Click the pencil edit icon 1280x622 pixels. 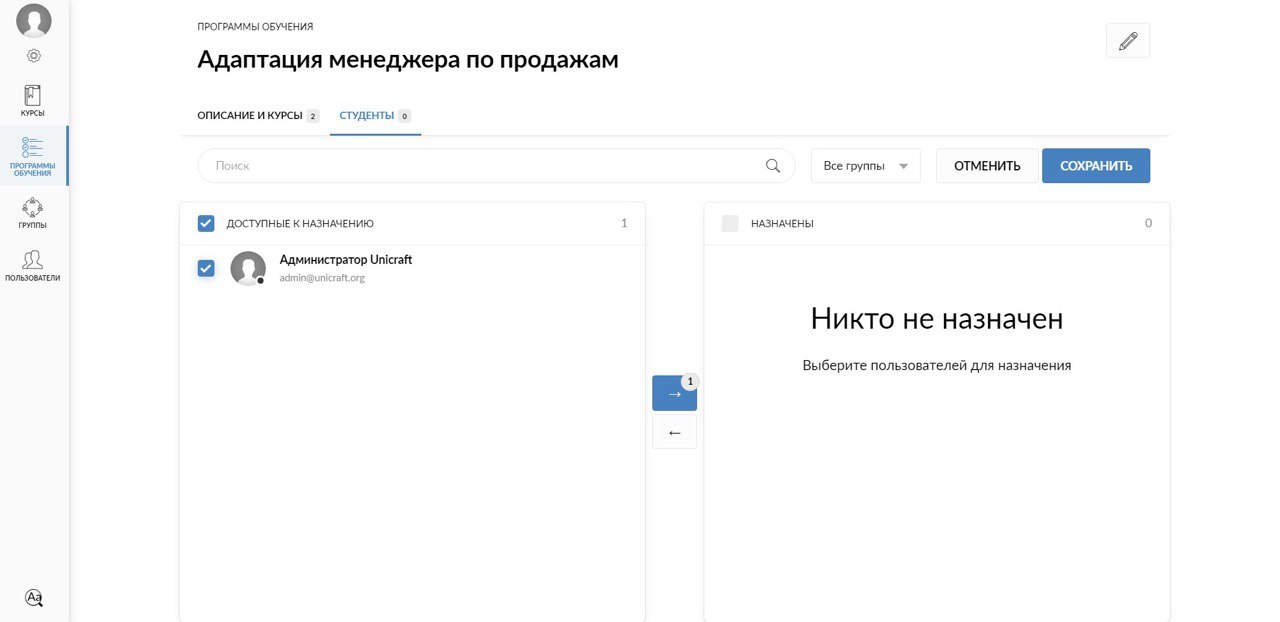[x=1128, y=41]
